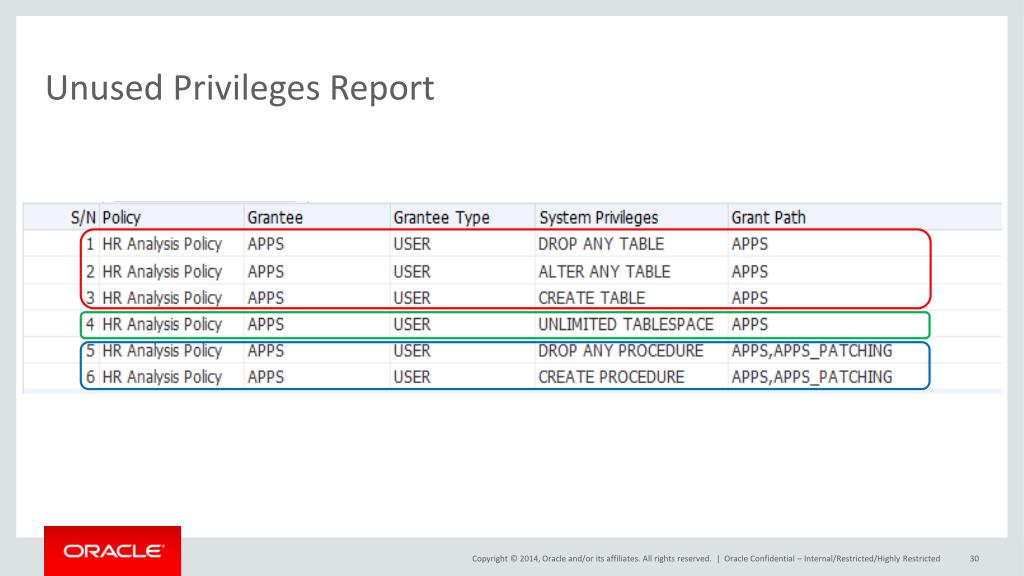The height and width of the screenshot is (576, 1024).
Task: Select the ALTER ANY TABLE privilege cell
Action: point(604,272)
